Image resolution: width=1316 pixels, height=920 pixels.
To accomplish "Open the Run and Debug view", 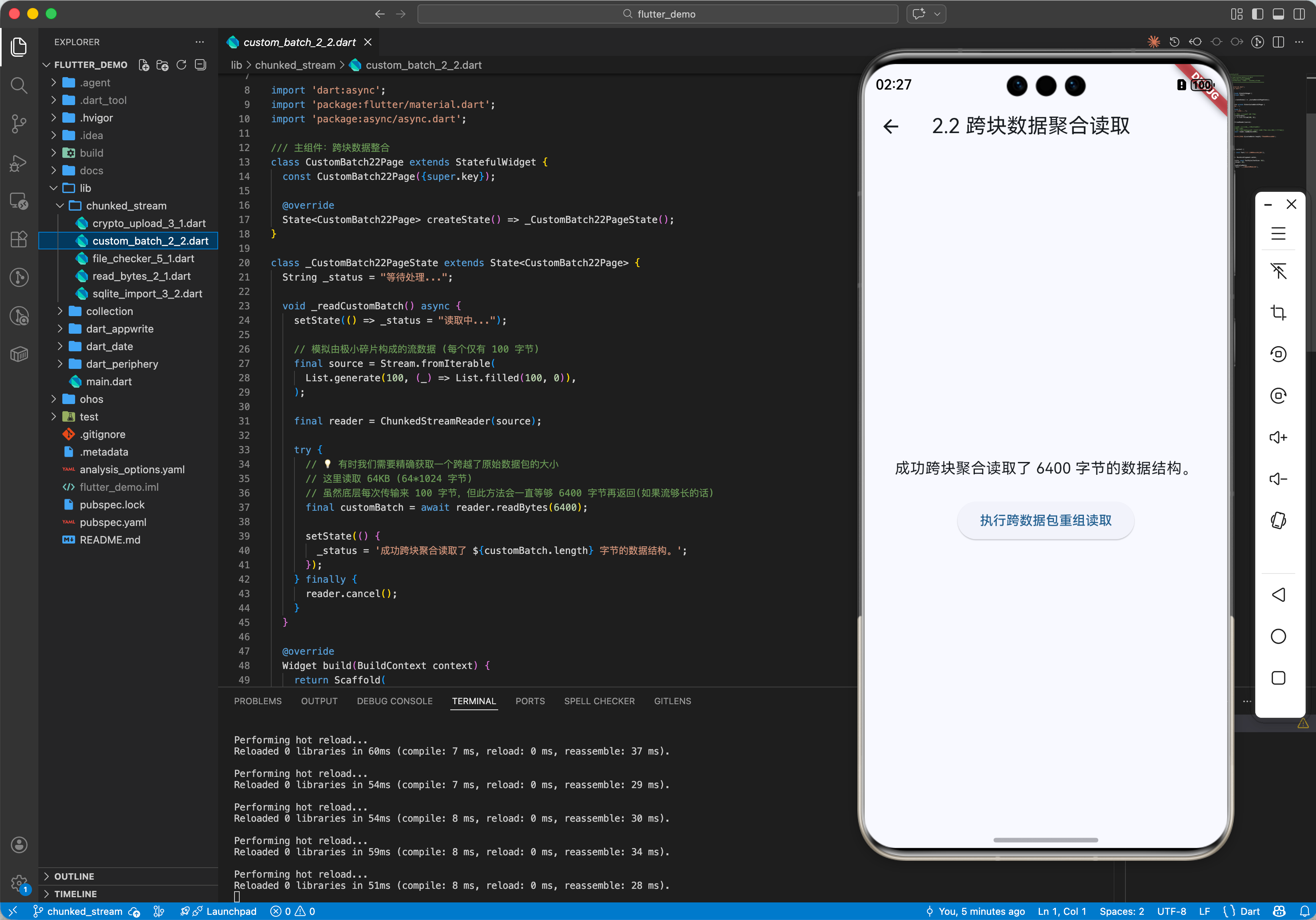I will (x=19, y=163).
